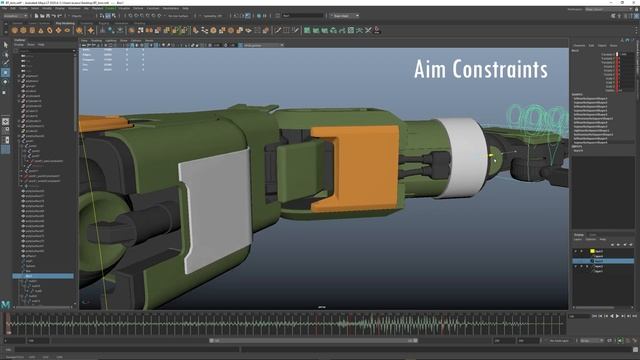Toggle visibility of the fourth layer row
Screen dimensions: 640x360
click(x=576, y=266)
